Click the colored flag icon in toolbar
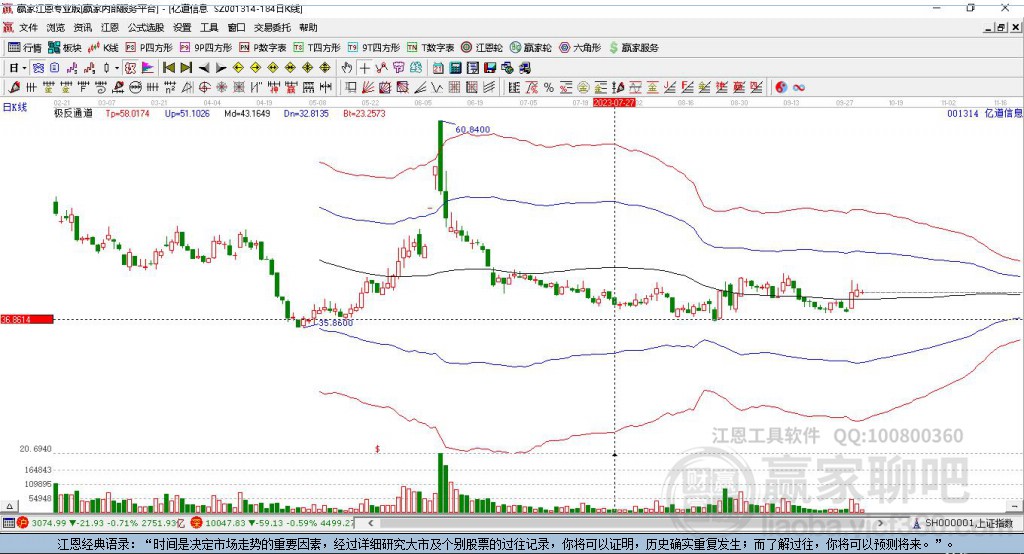This screenshot has height=554, width=1024. coord(148,68)
